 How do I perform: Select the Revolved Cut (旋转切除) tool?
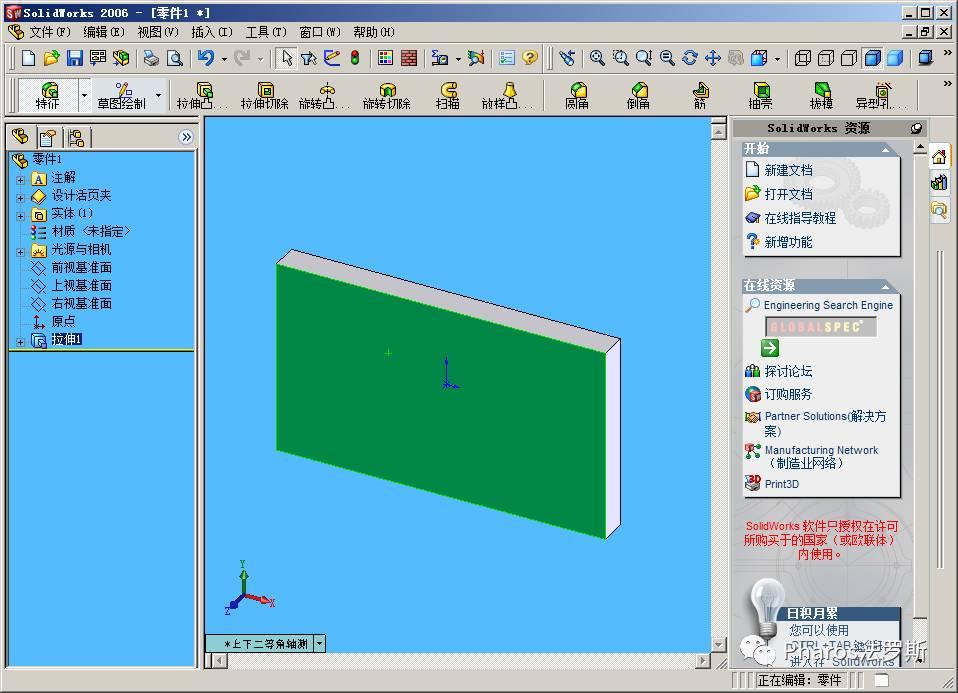click(387, 96)
